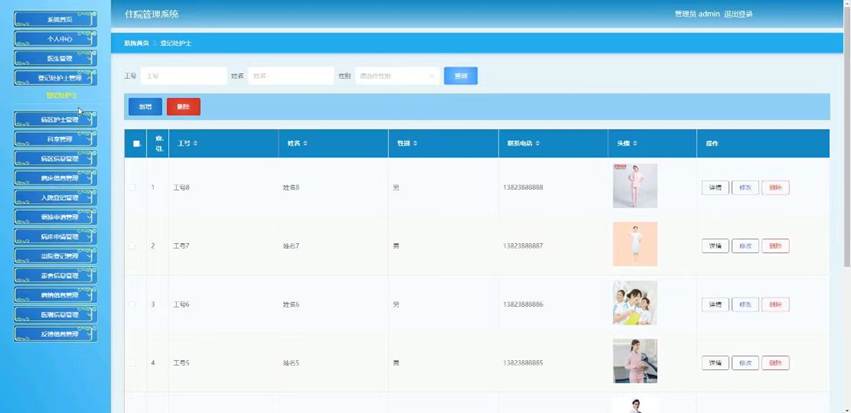
Task: Open the avatar thumbnail for 工号5
Action: click(635, 361)
